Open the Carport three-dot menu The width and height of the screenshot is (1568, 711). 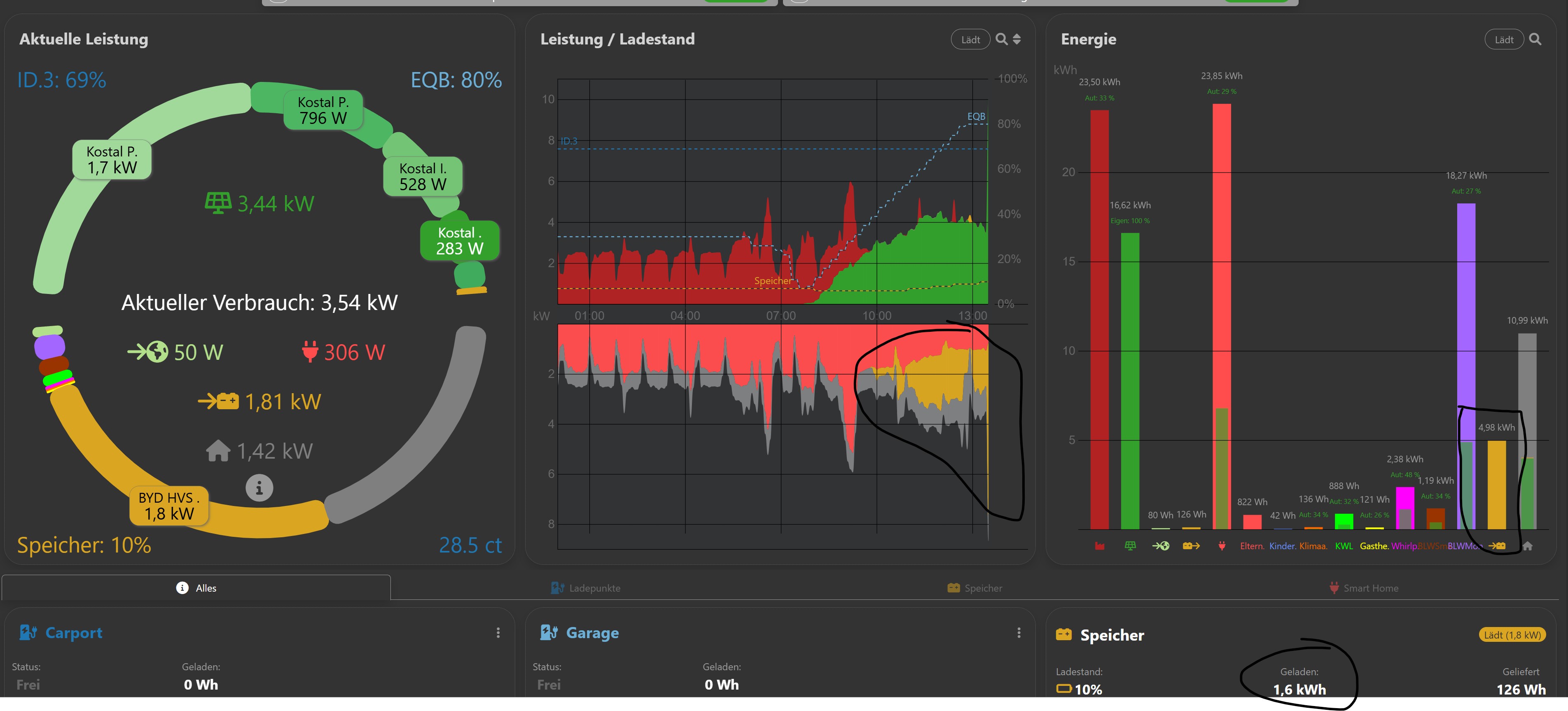click(x=498, y=632)
